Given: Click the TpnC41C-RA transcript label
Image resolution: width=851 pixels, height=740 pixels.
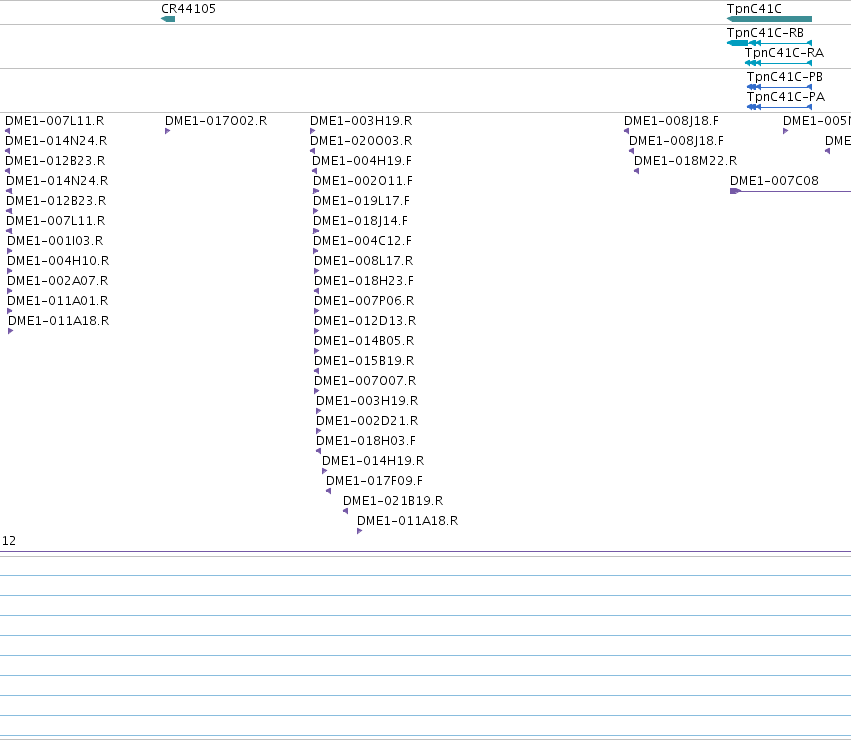Looking at the screenshot, I should [x=784, y=53].
